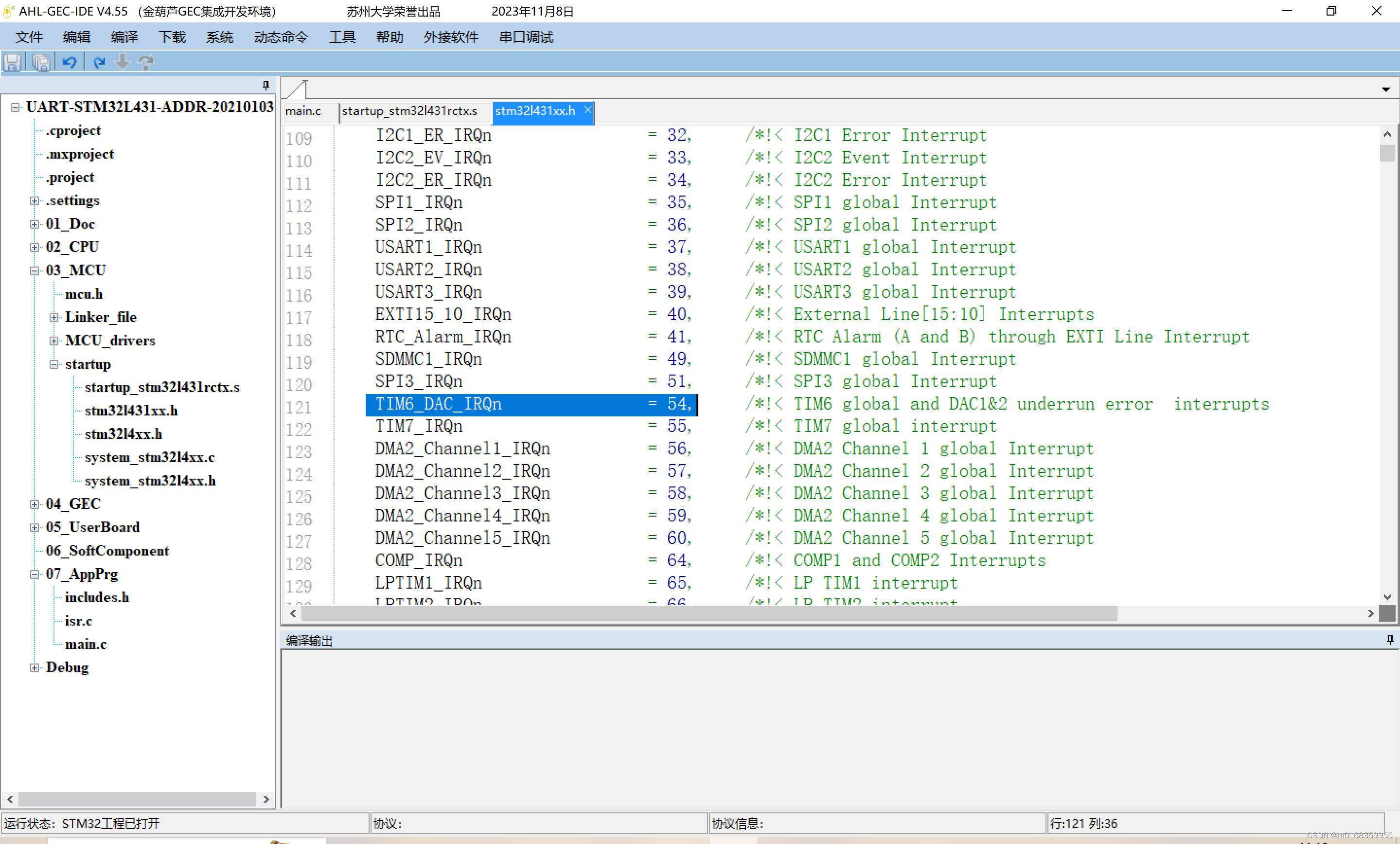Collapse the startup folder
Screen dimensions: 1400x844
click(54, 364)
